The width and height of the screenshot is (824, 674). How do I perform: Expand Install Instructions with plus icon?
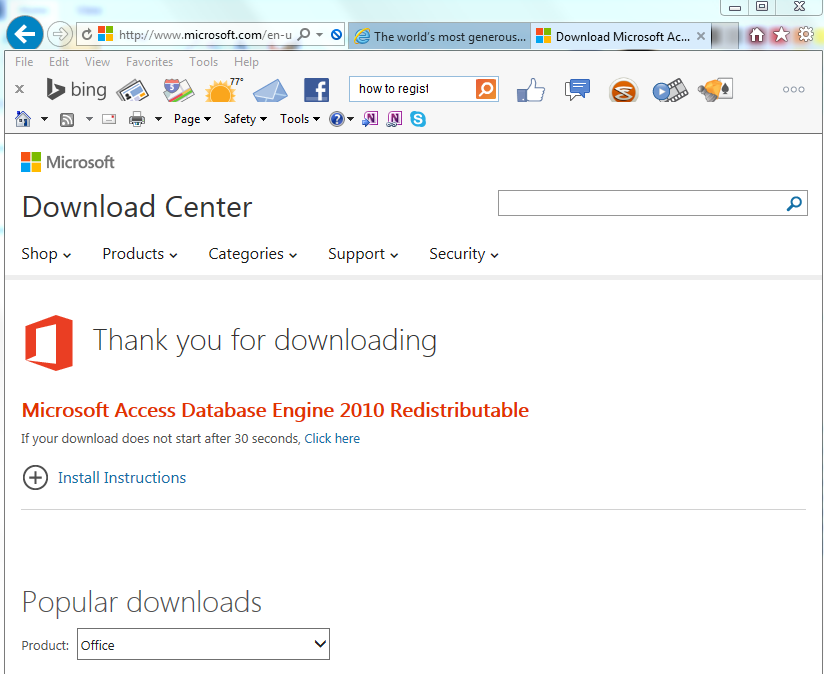click(35, 478)
